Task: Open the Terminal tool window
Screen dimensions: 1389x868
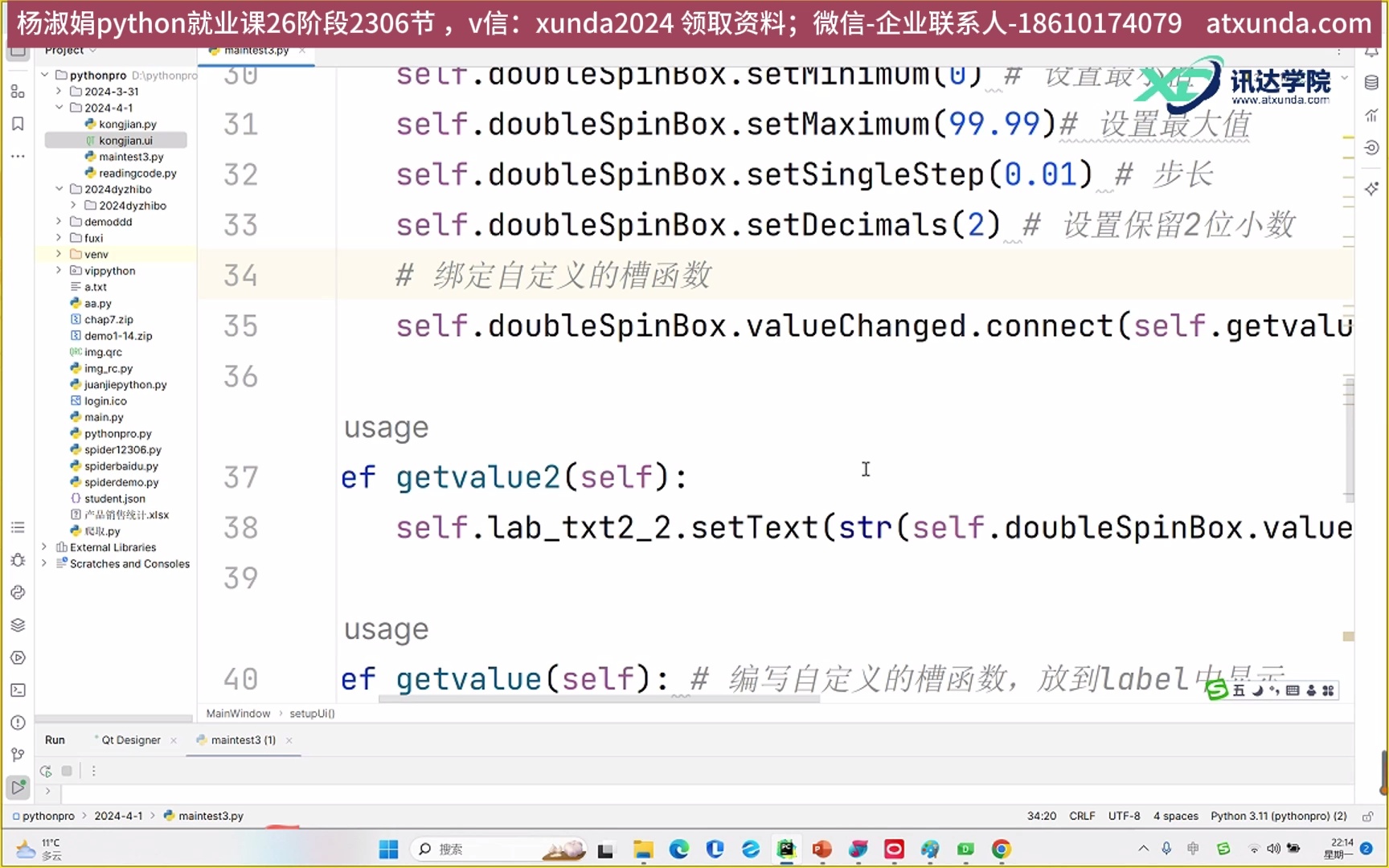Action: [18, 690]
